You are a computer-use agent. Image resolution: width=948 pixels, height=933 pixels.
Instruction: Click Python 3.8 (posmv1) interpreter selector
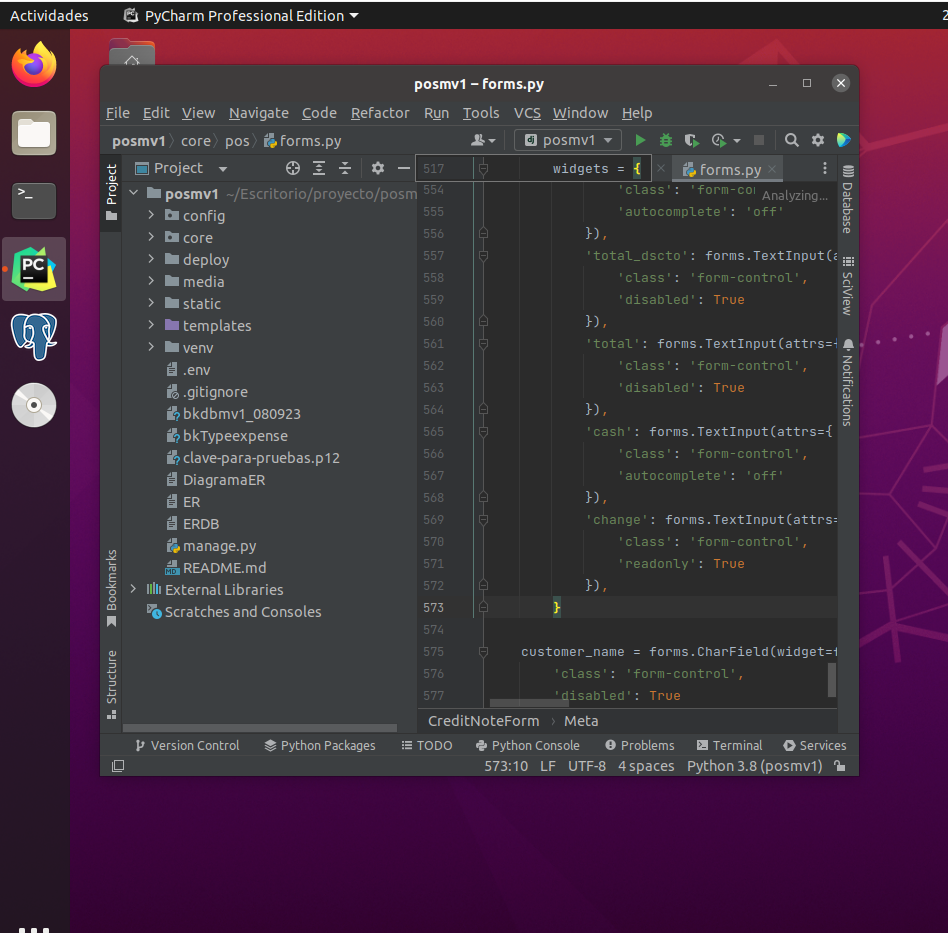[x=754, y=766]
